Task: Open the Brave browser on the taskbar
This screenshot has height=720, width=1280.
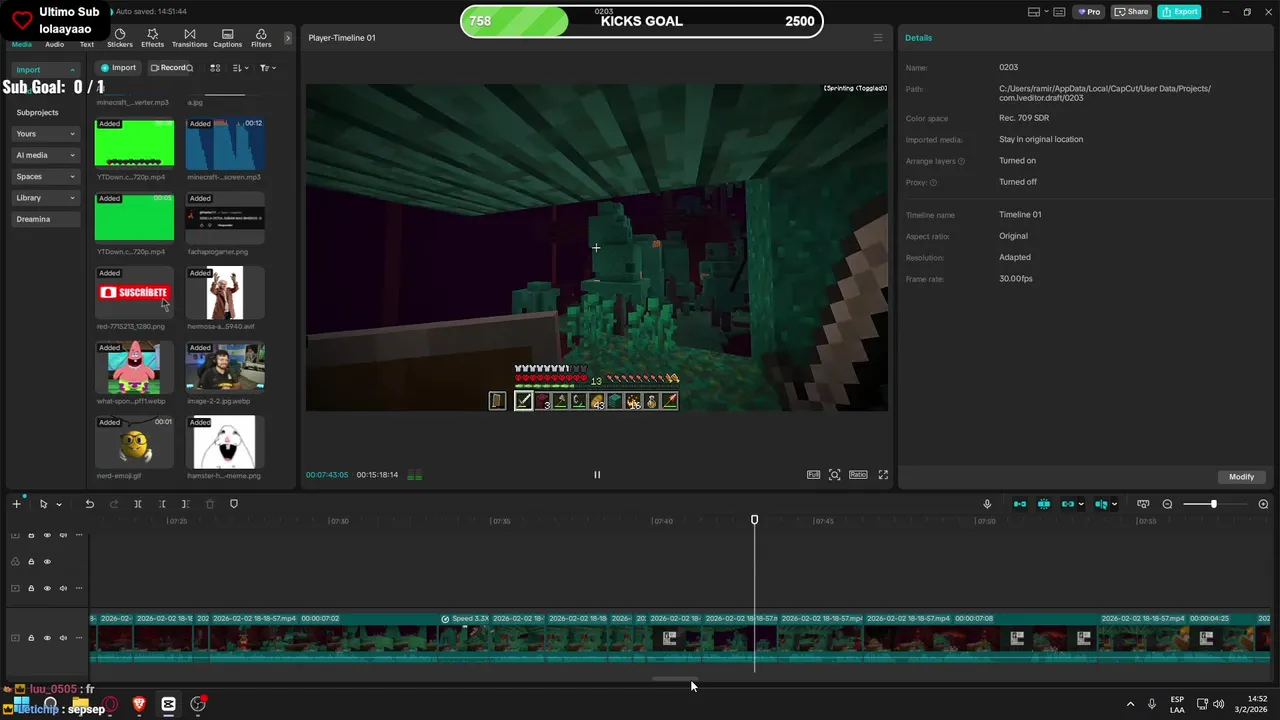Action: pos(139,704)
